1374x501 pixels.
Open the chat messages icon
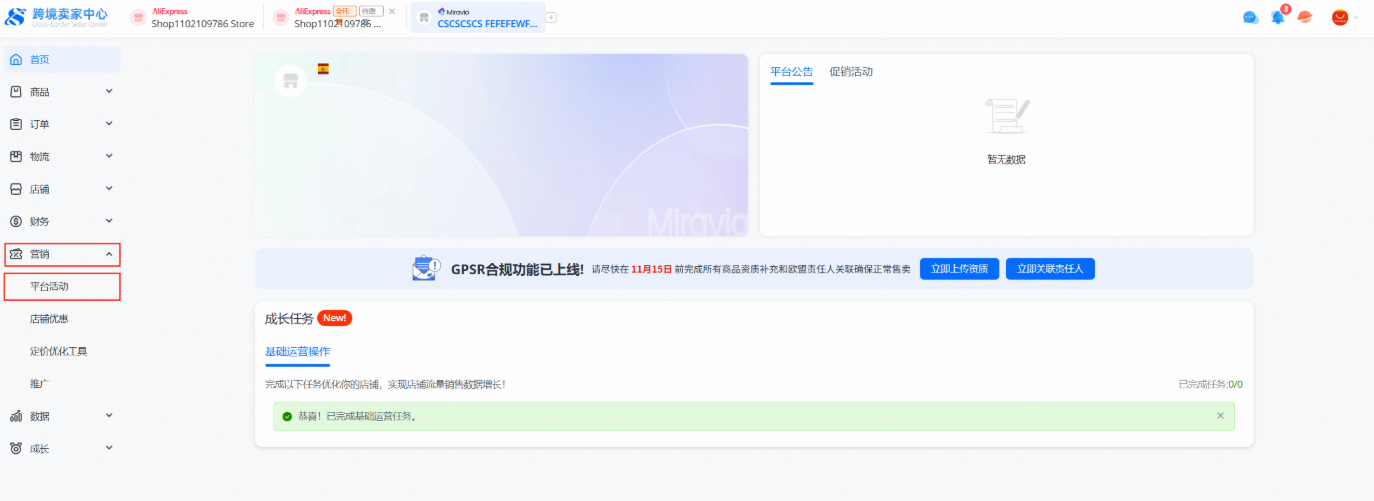(1250, 17)
